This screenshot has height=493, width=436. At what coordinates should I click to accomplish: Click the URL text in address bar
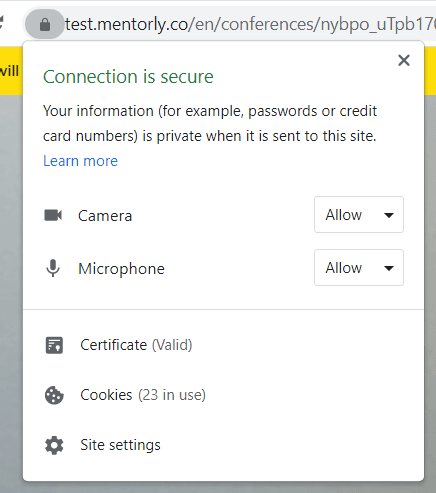point(250,24)
